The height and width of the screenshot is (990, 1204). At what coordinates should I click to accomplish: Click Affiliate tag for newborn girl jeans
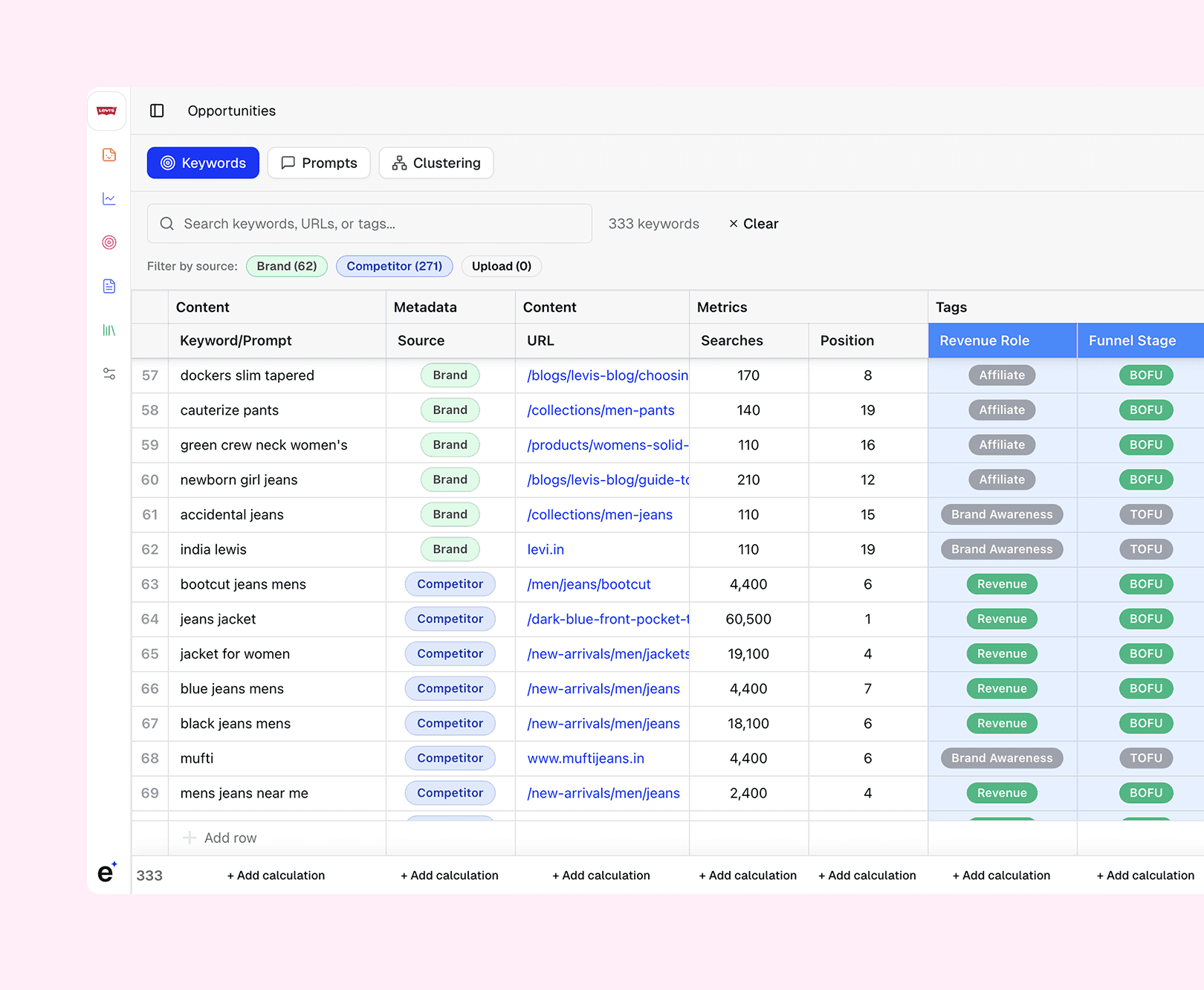click(x=1002, y=480)
